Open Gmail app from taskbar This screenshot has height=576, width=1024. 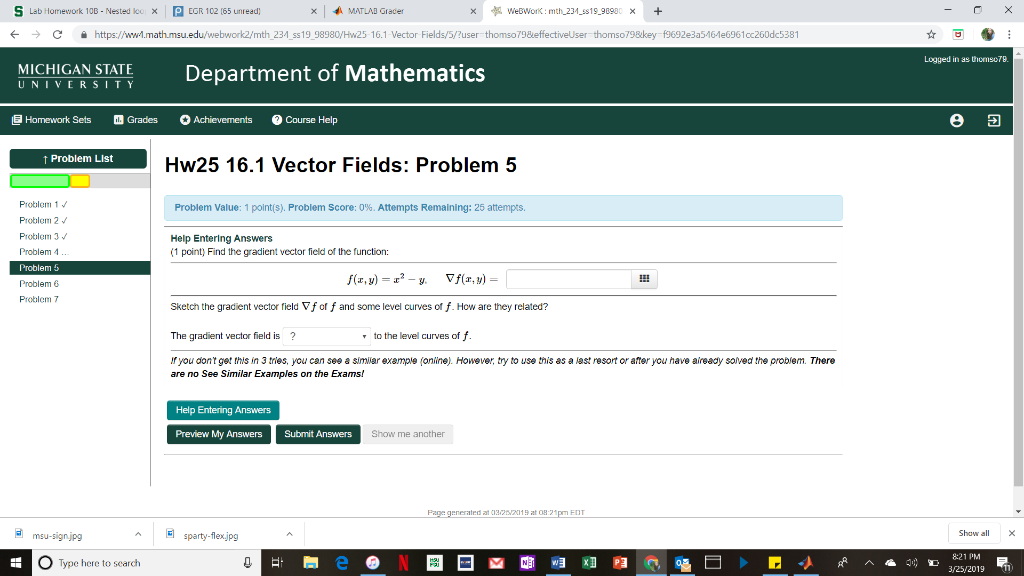(x=496, y=562)
